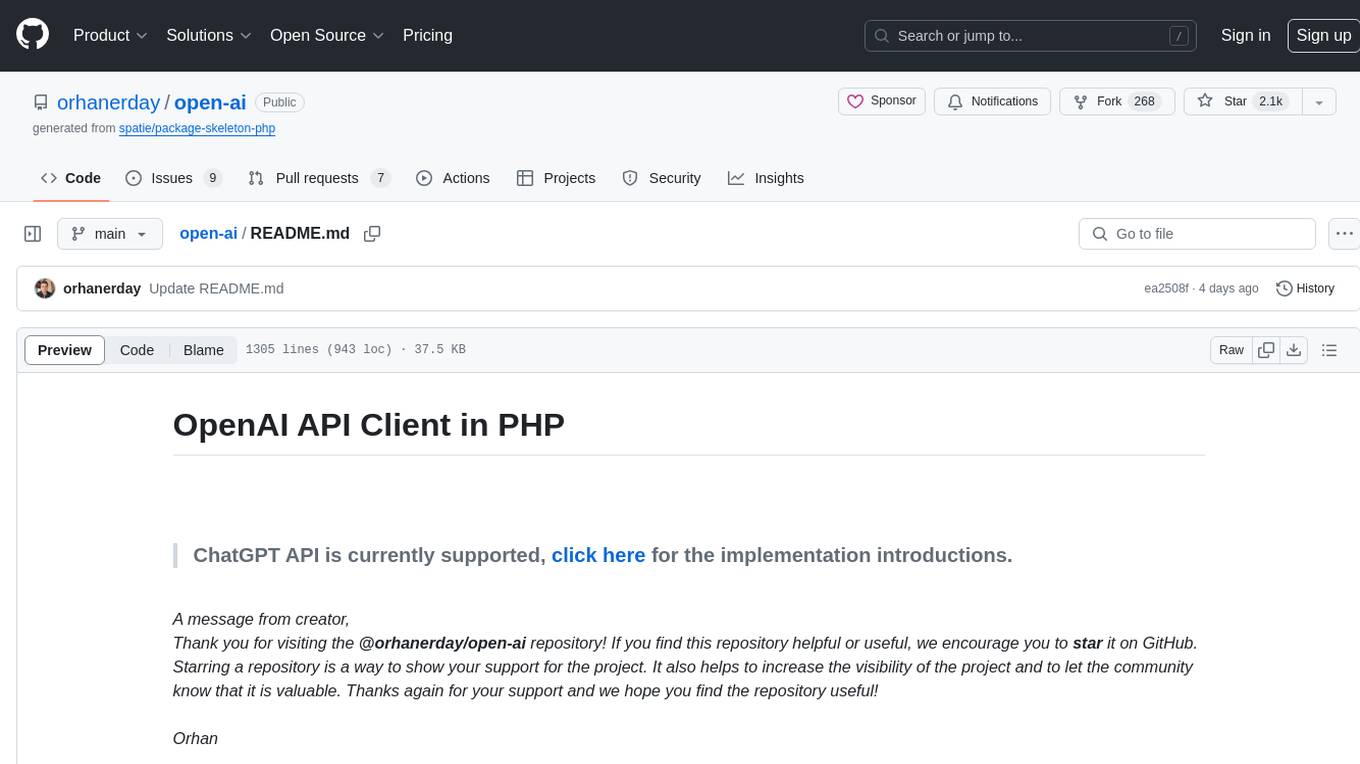
Task: Click the Notifications bell button
Action: [992, 101]
